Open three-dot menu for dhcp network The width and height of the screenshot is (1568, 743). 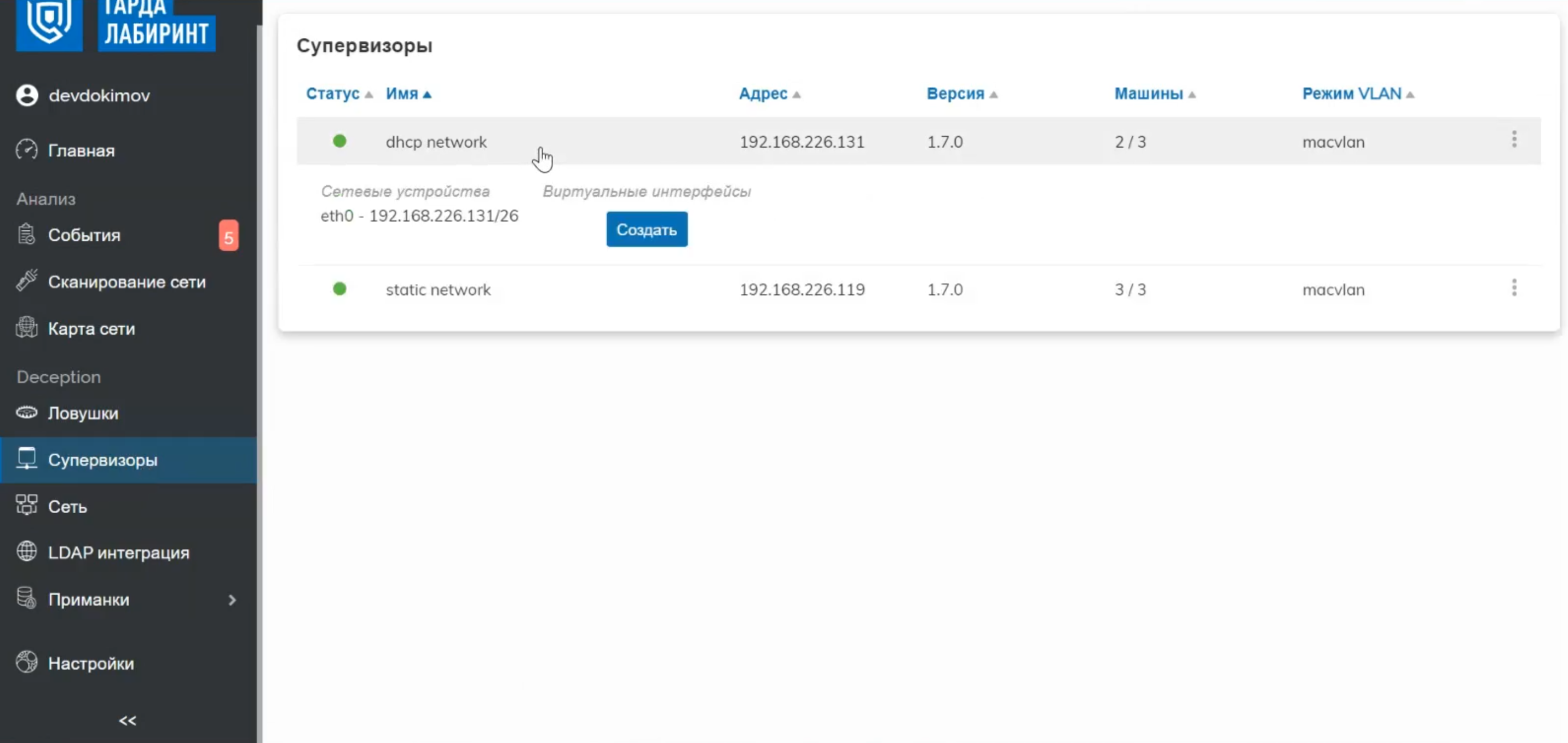click(x=1514, y=140)
